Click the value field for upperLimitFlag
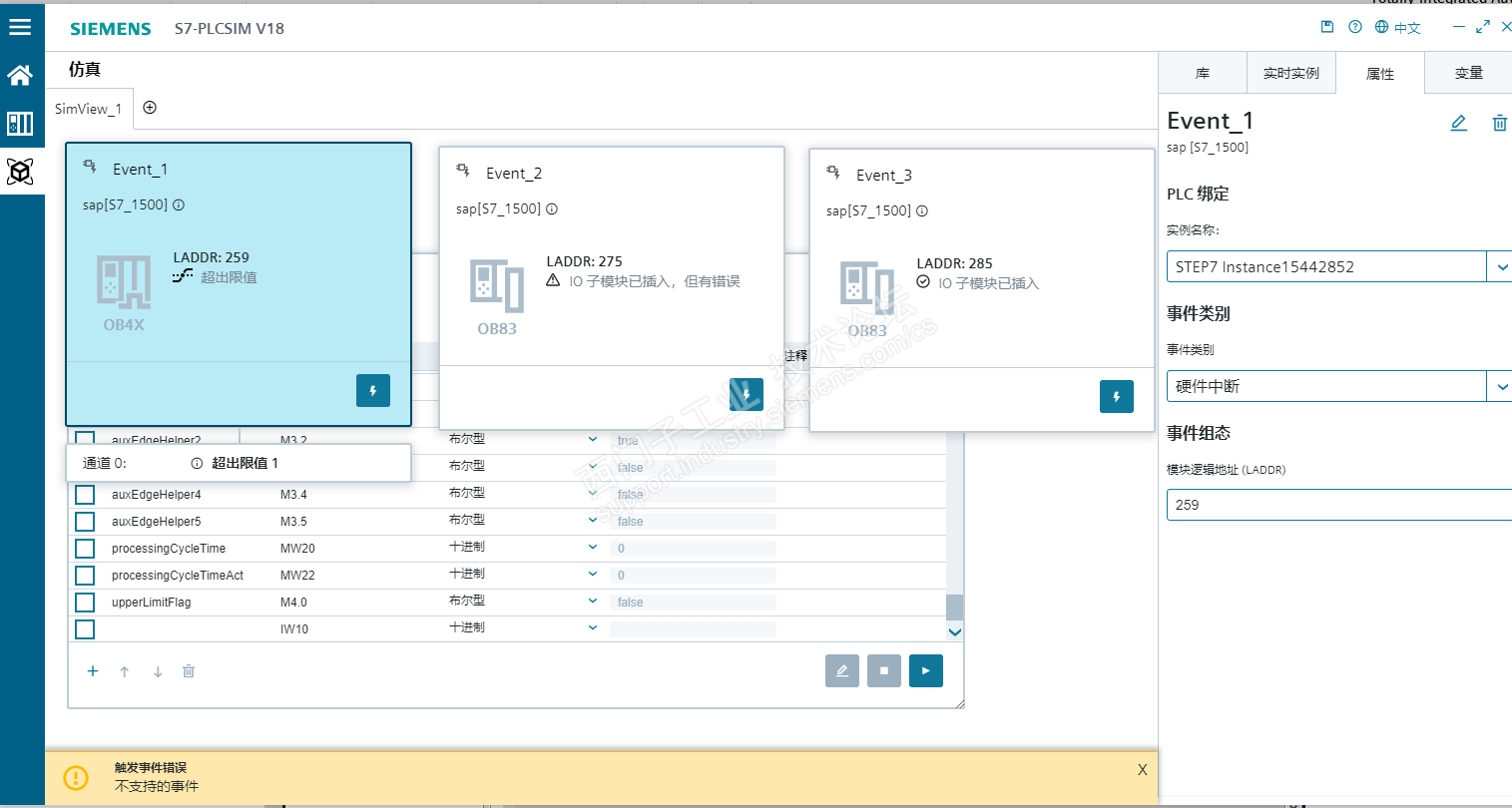 (693, 603)
